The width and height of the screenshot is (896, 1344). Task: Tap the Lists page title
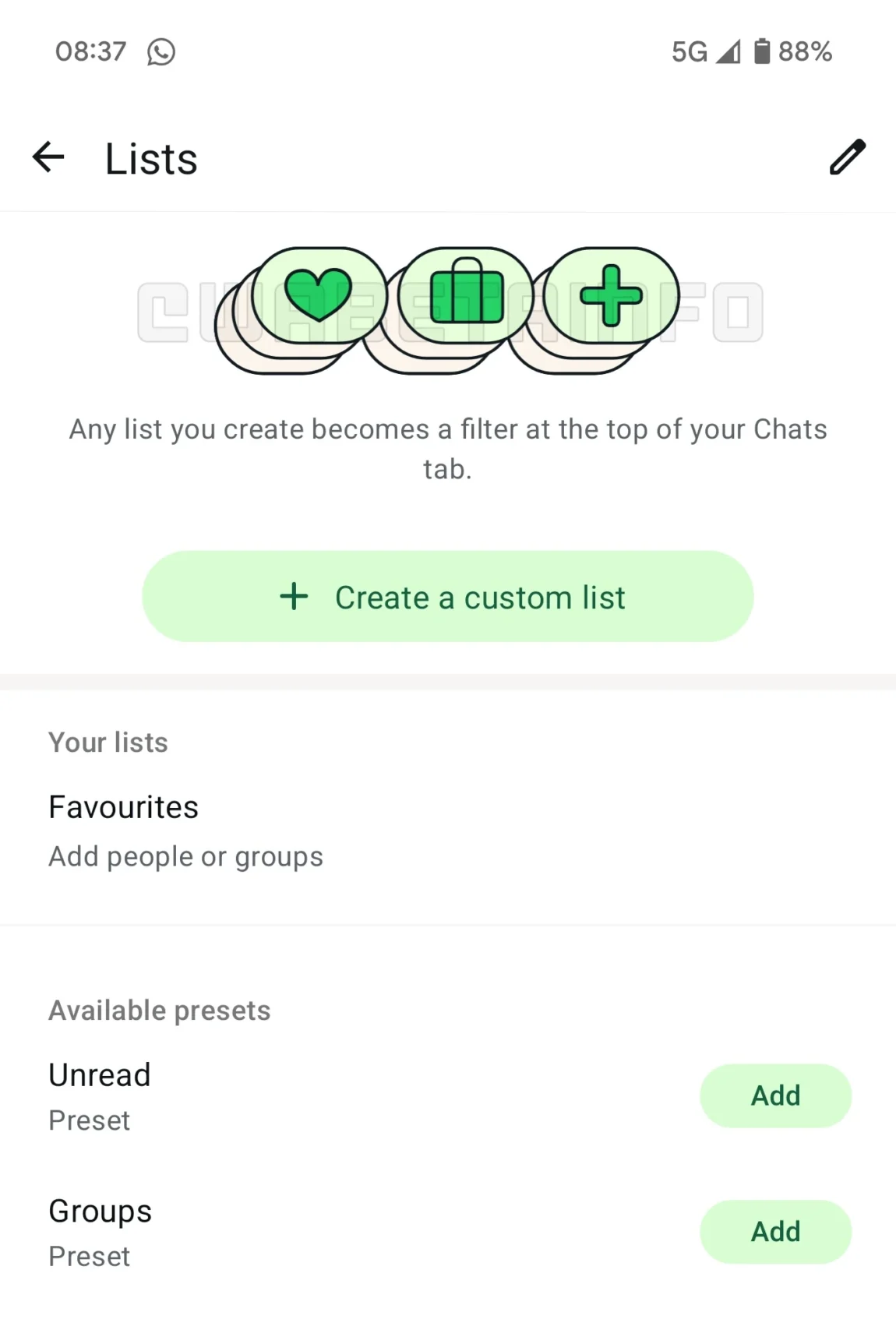tap(151, 159)
